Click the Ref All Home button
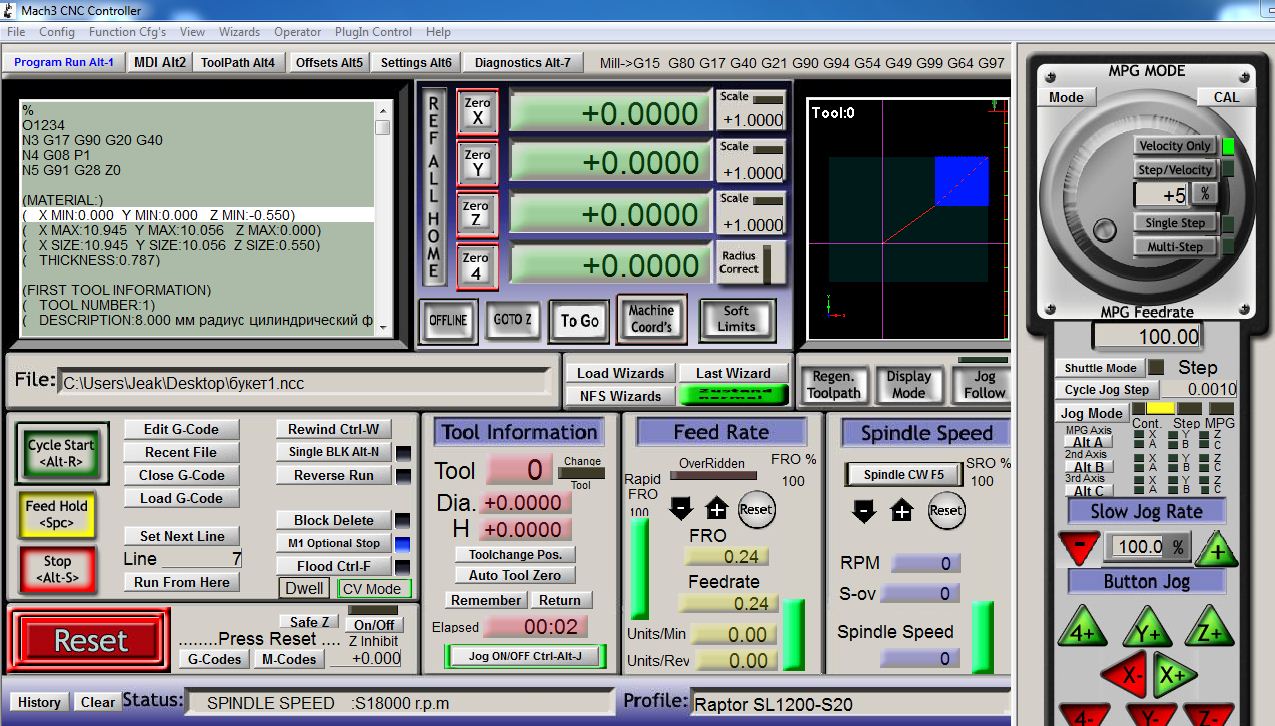 tap(433, 186)
